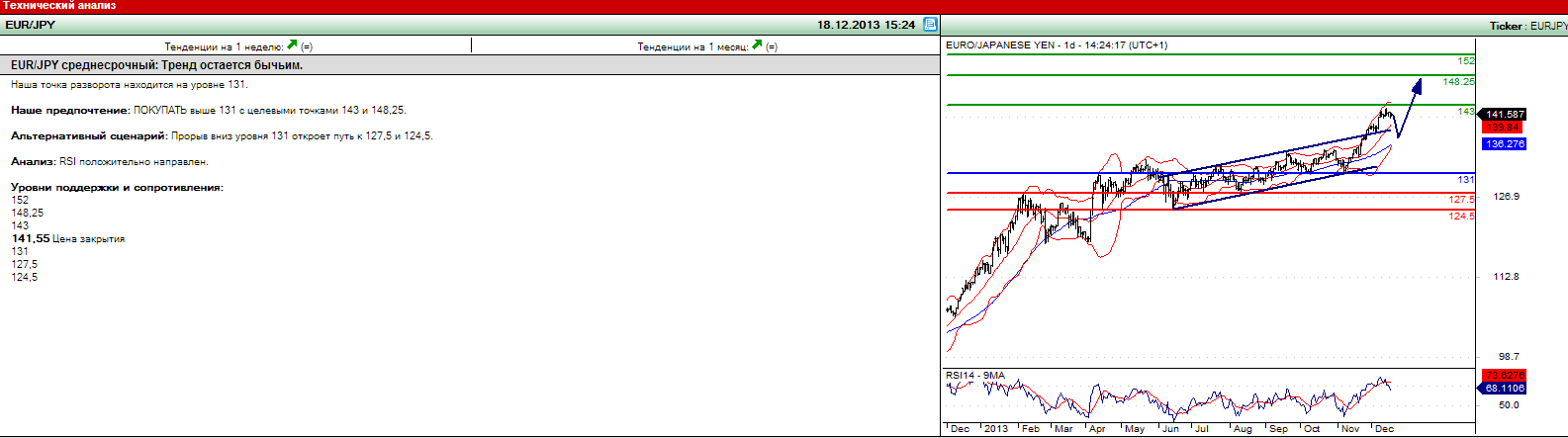Select 131 in the levels list

tap(20, 252)
